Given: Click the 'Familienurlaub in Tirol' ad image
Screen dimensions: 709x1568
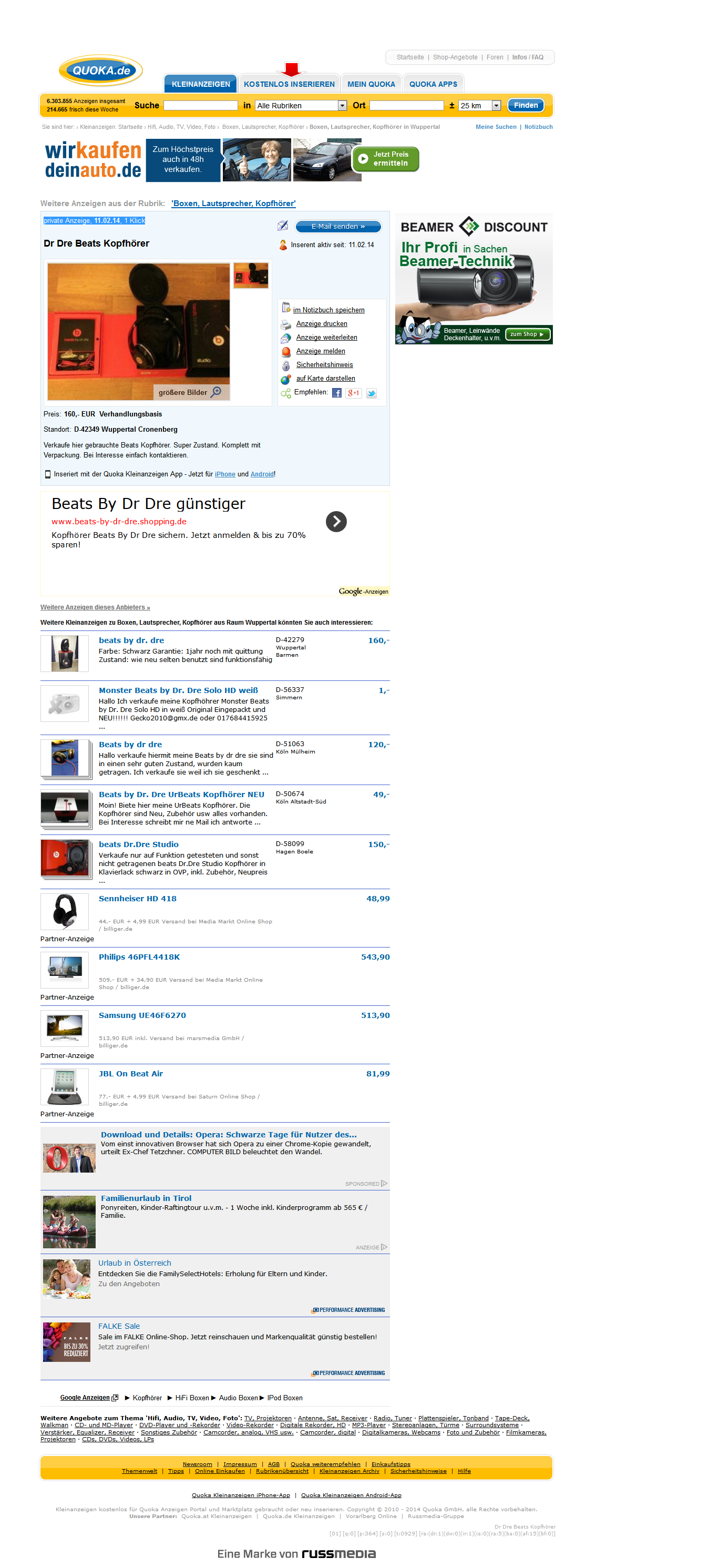Looking at the screenshot, I should click(69, 1221).
